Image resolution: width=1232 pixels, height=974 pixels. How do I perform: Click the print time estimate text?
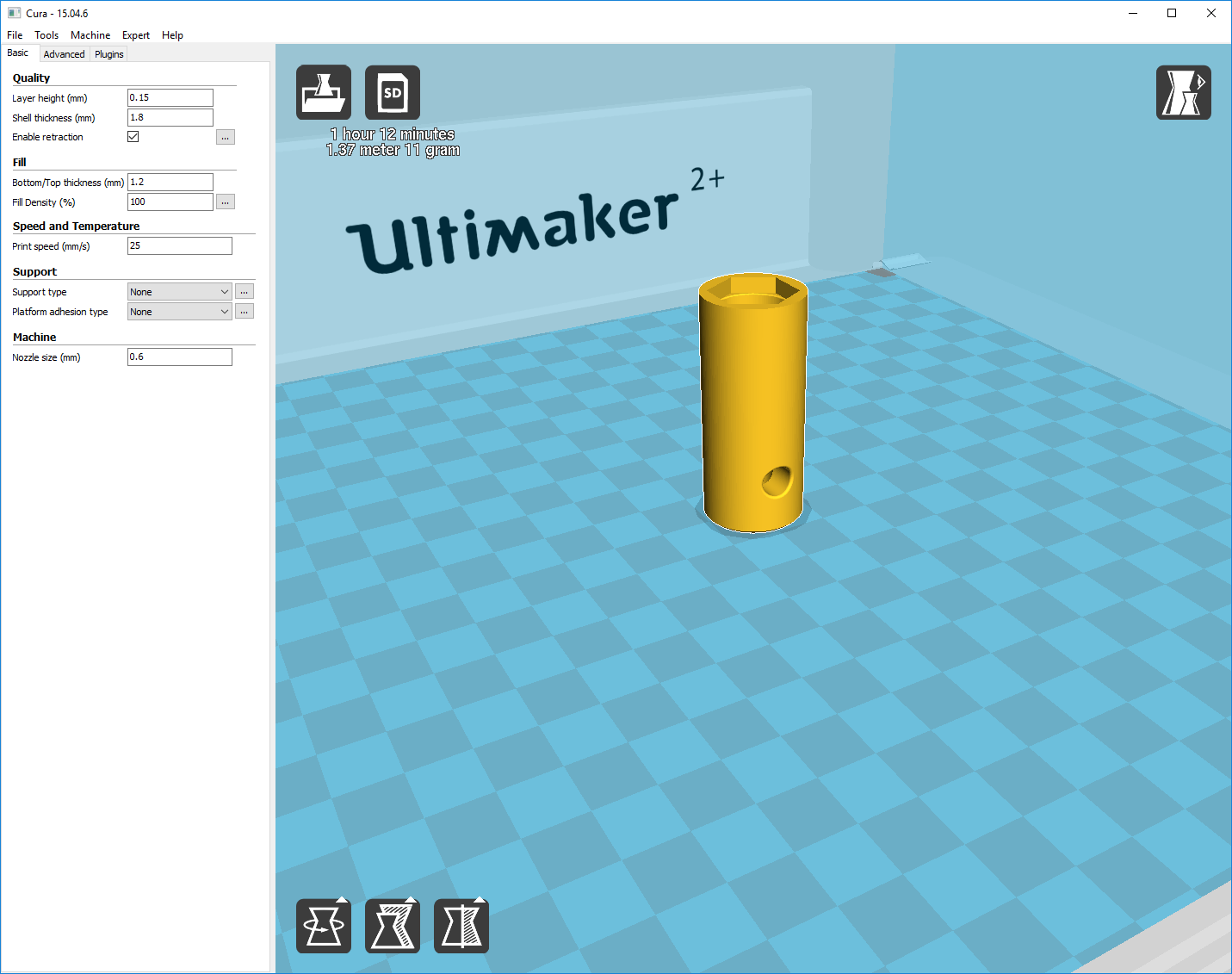click(x=393, y=134)
